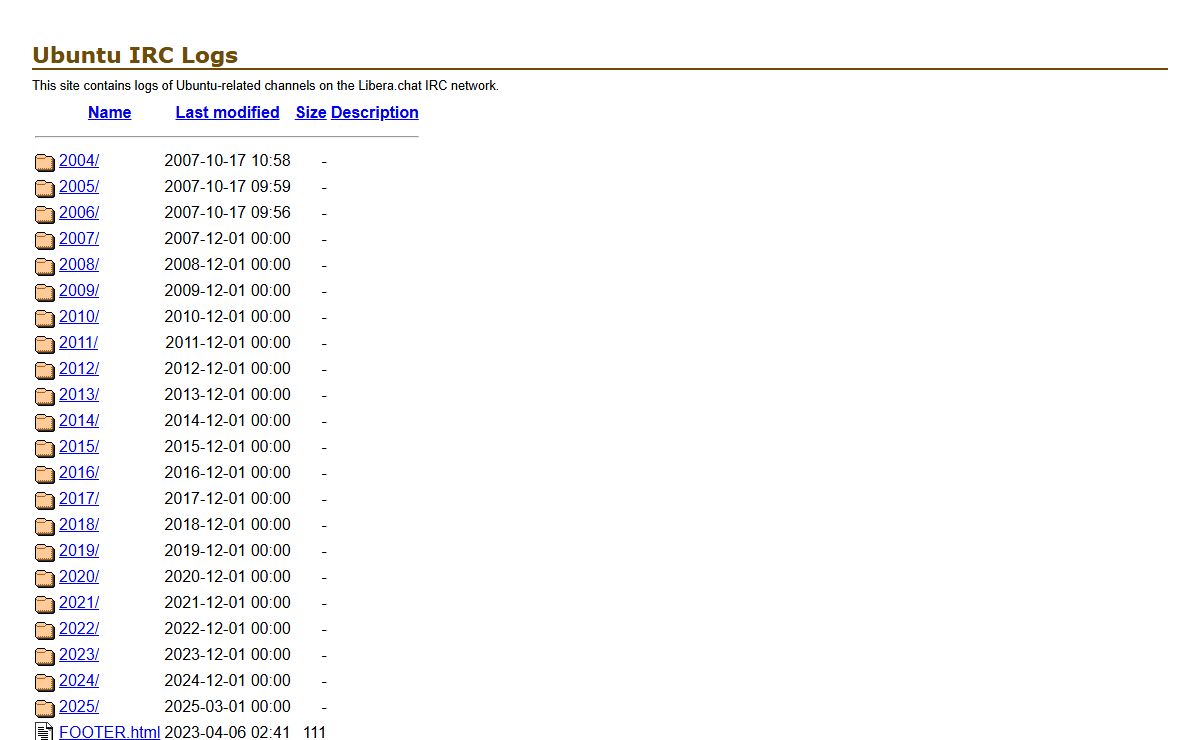The image size is (1200, 740).
Task: Open the 2021/ logs directory link
Action: coord(79,603)
